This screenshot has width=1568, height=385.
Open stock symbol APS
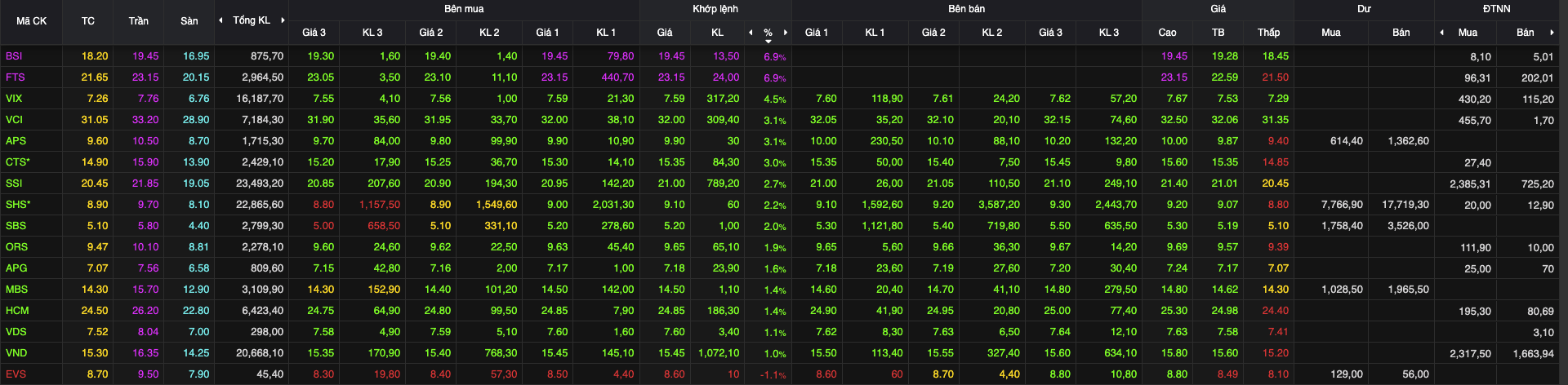(16, 141)
